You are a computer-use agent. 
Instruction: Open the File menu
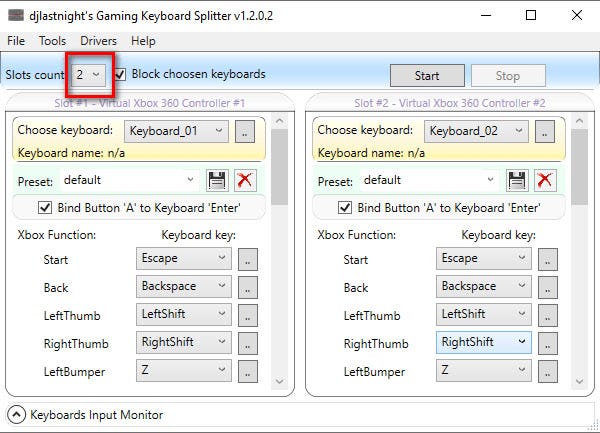[x=16, y=41]
